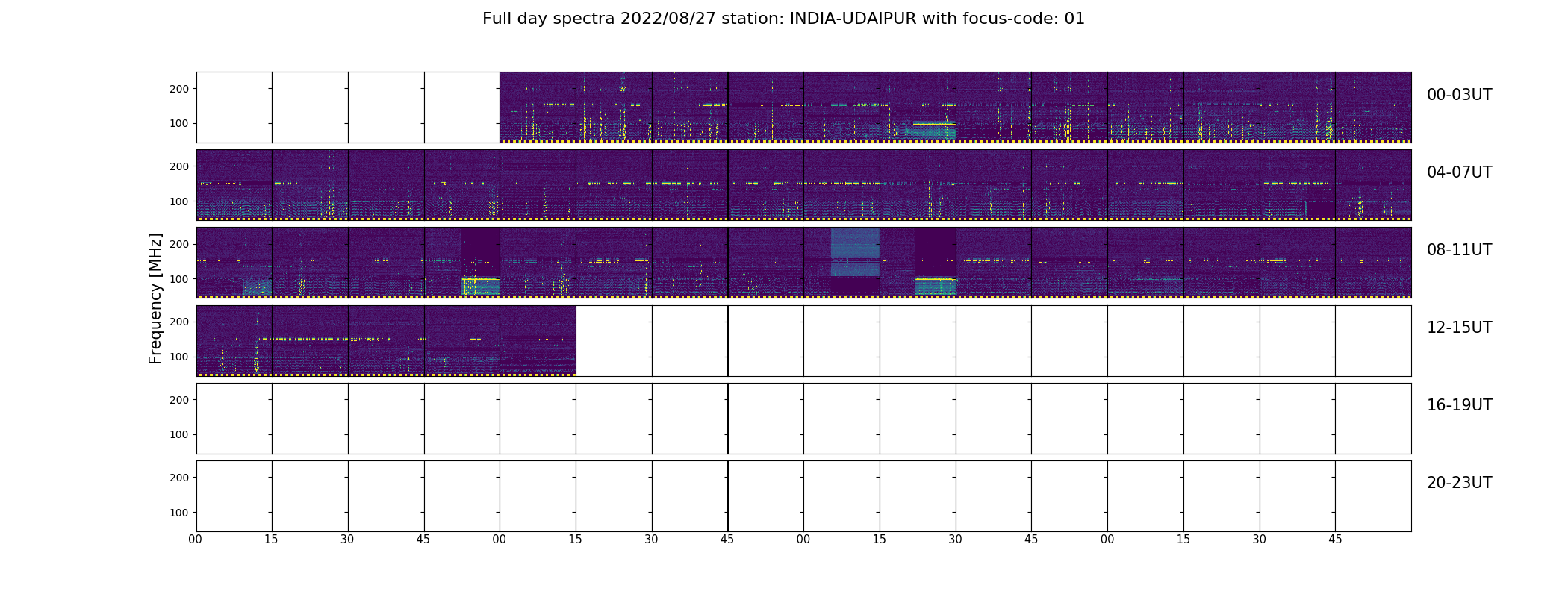Click the 100 tick label of the bottom row
The image size is (1568, 597).
(x=180, y=513)
